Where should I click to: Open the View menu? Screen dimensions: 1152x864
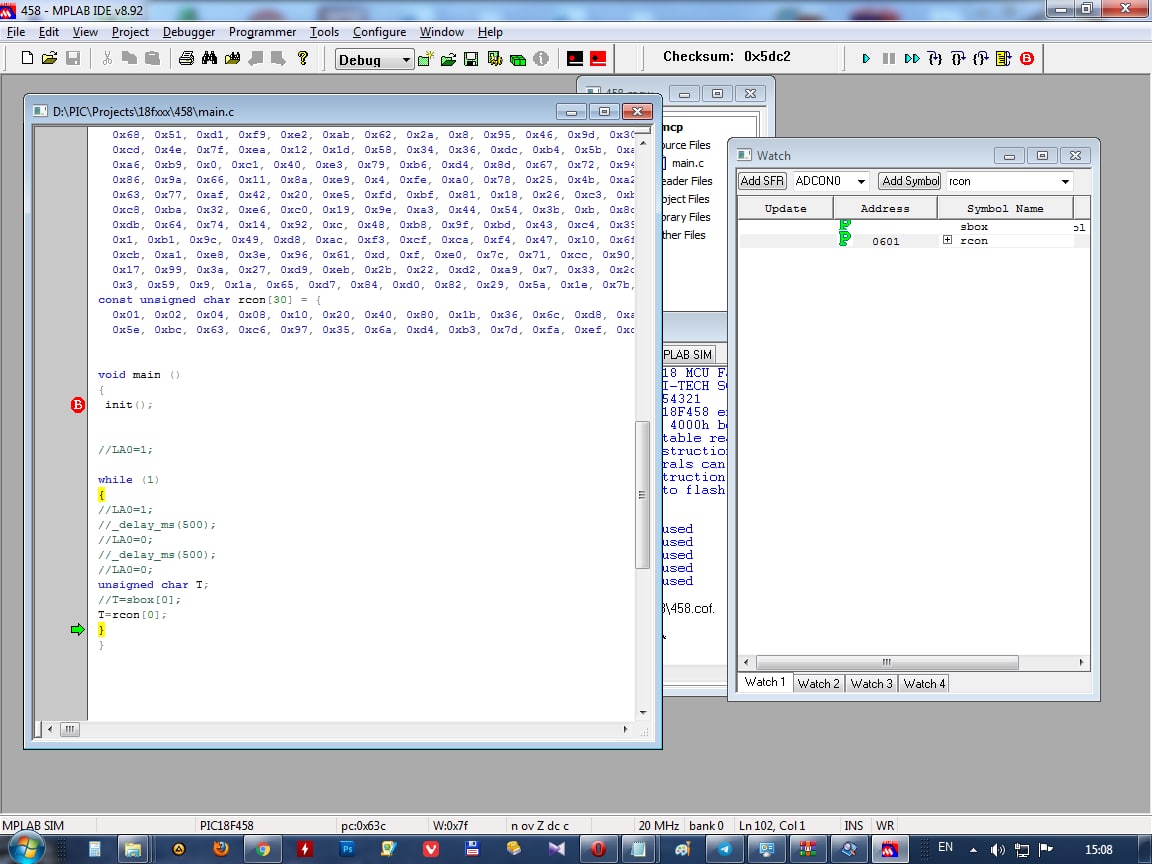coord(85,32)
